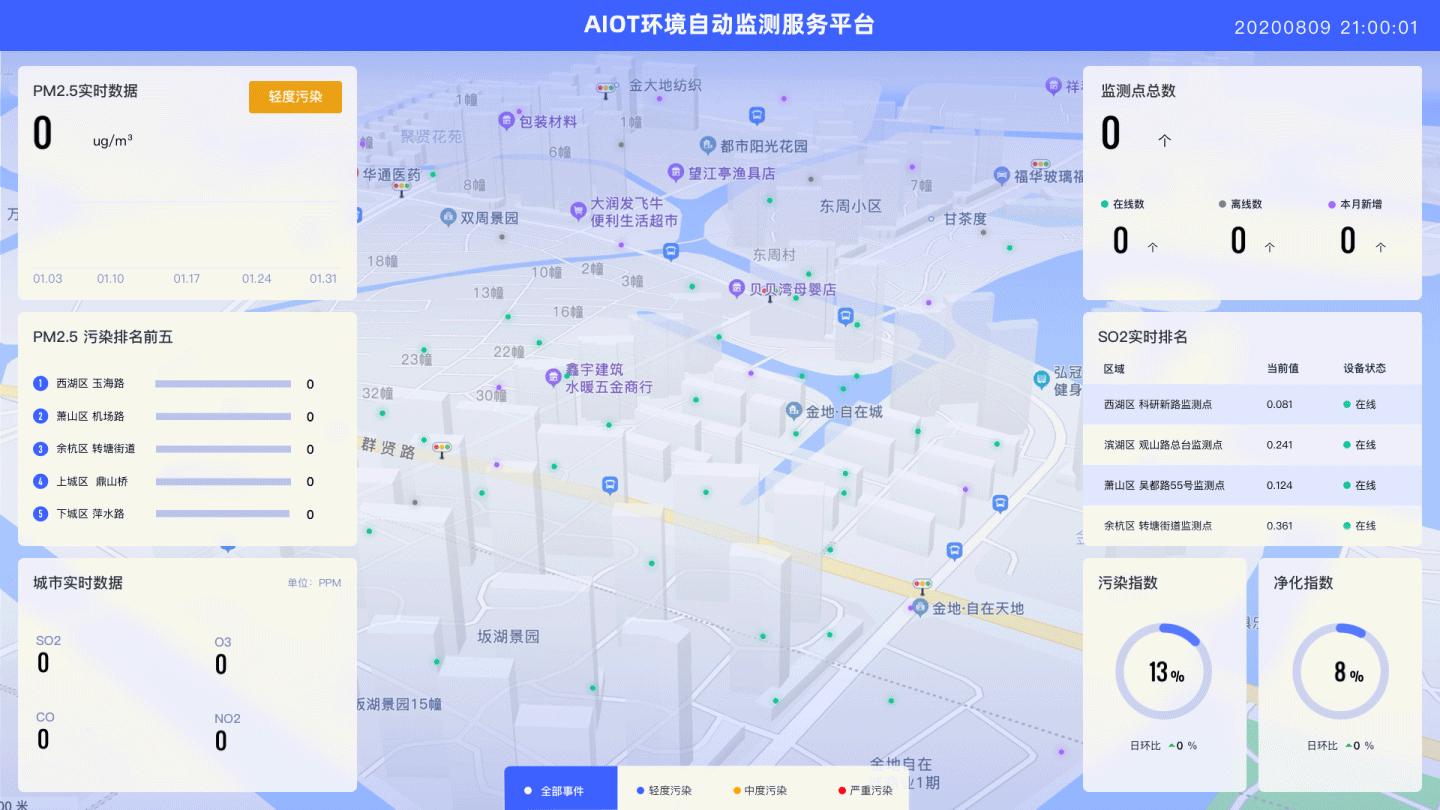Click 萧山区 吴都路55号监测点 table row

[x=1252, y=485]
